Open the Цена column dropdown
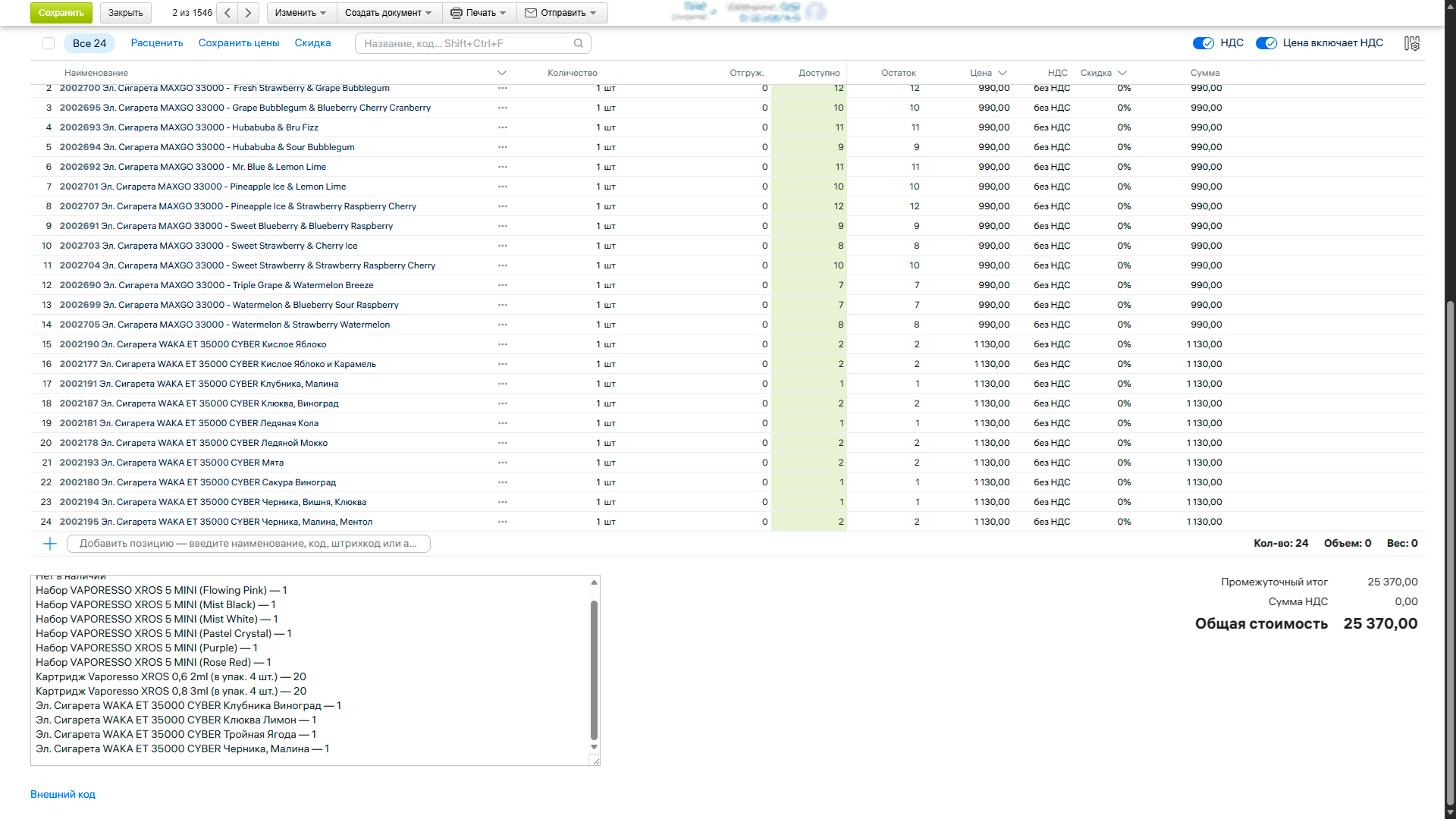Viewport: 1456px width, 819px height. click(x=1003, y=73)
